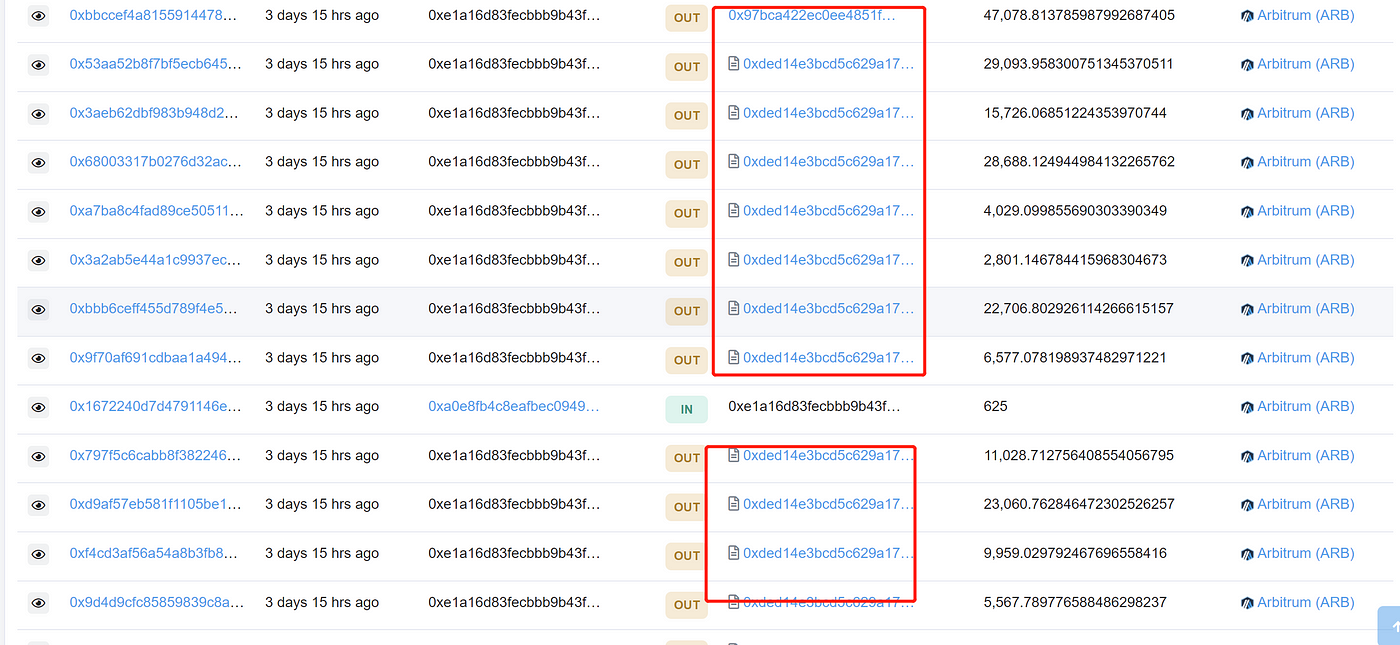Click Arbitrum (ARB) link in 5,567.78 row

click(x=1305, y=602)
